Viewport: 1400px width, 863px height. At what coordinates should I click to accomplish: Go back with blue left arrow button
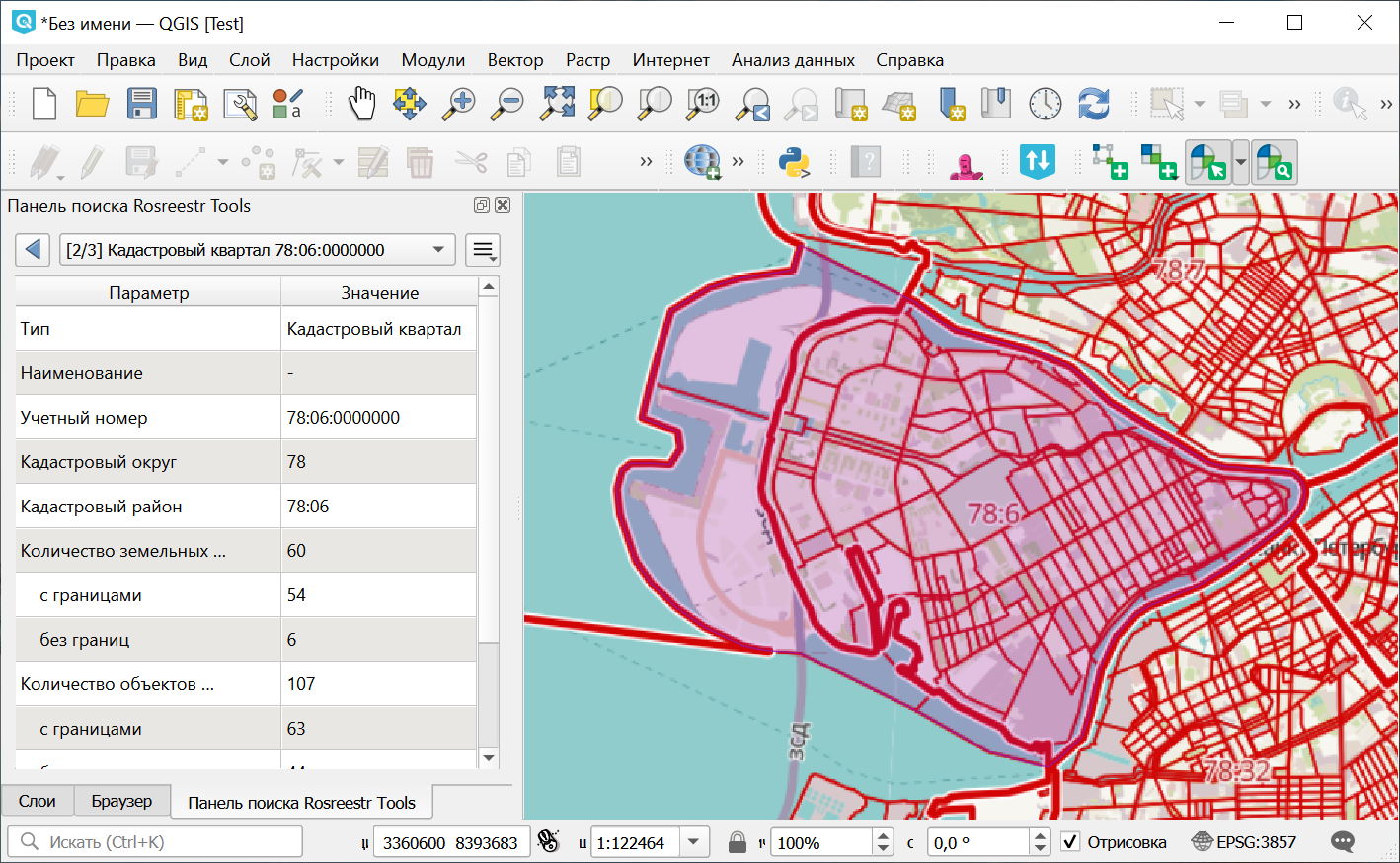pyautogui.click(x=33, y=249)
